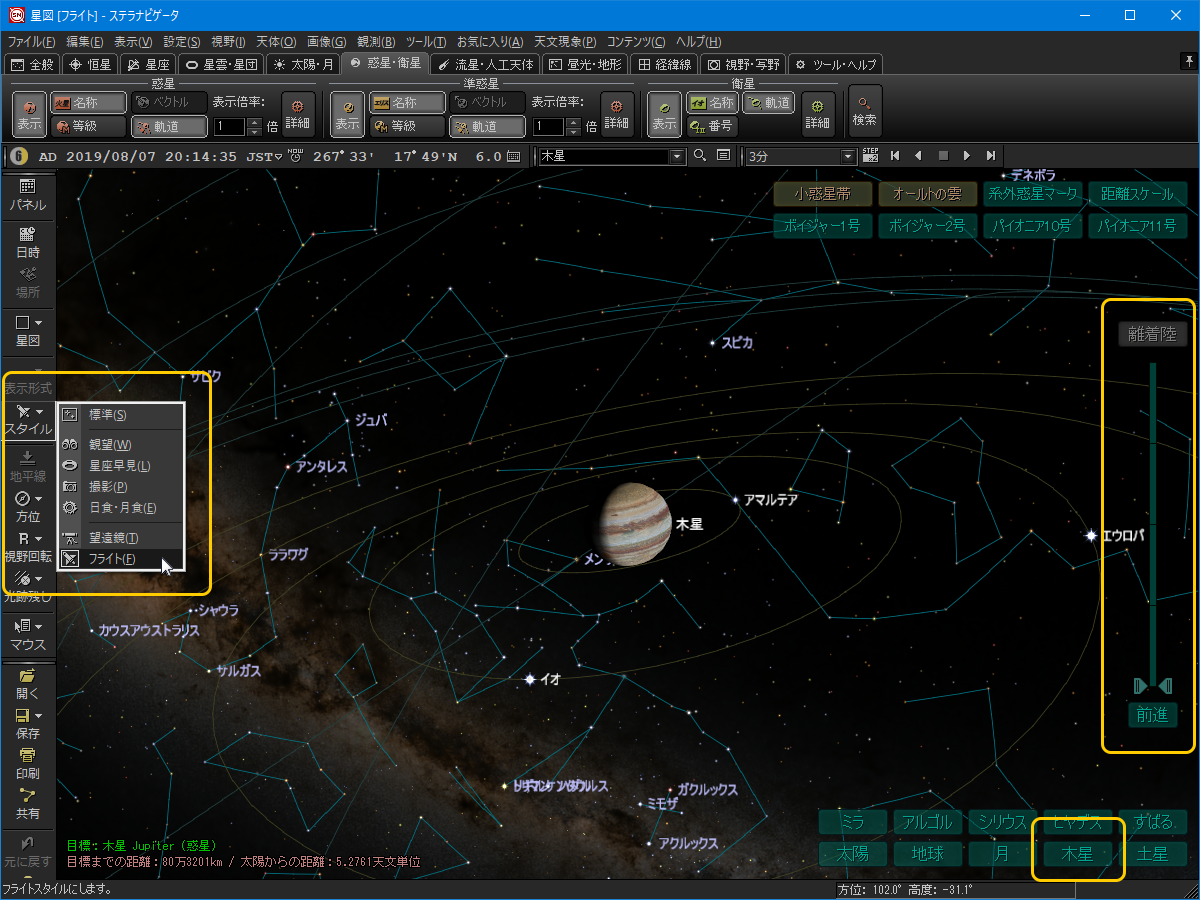Click the JST time zone dropdown arrow
Image resolution: width=1200 pixels, height=900 pixels.
tap(279, 156)
